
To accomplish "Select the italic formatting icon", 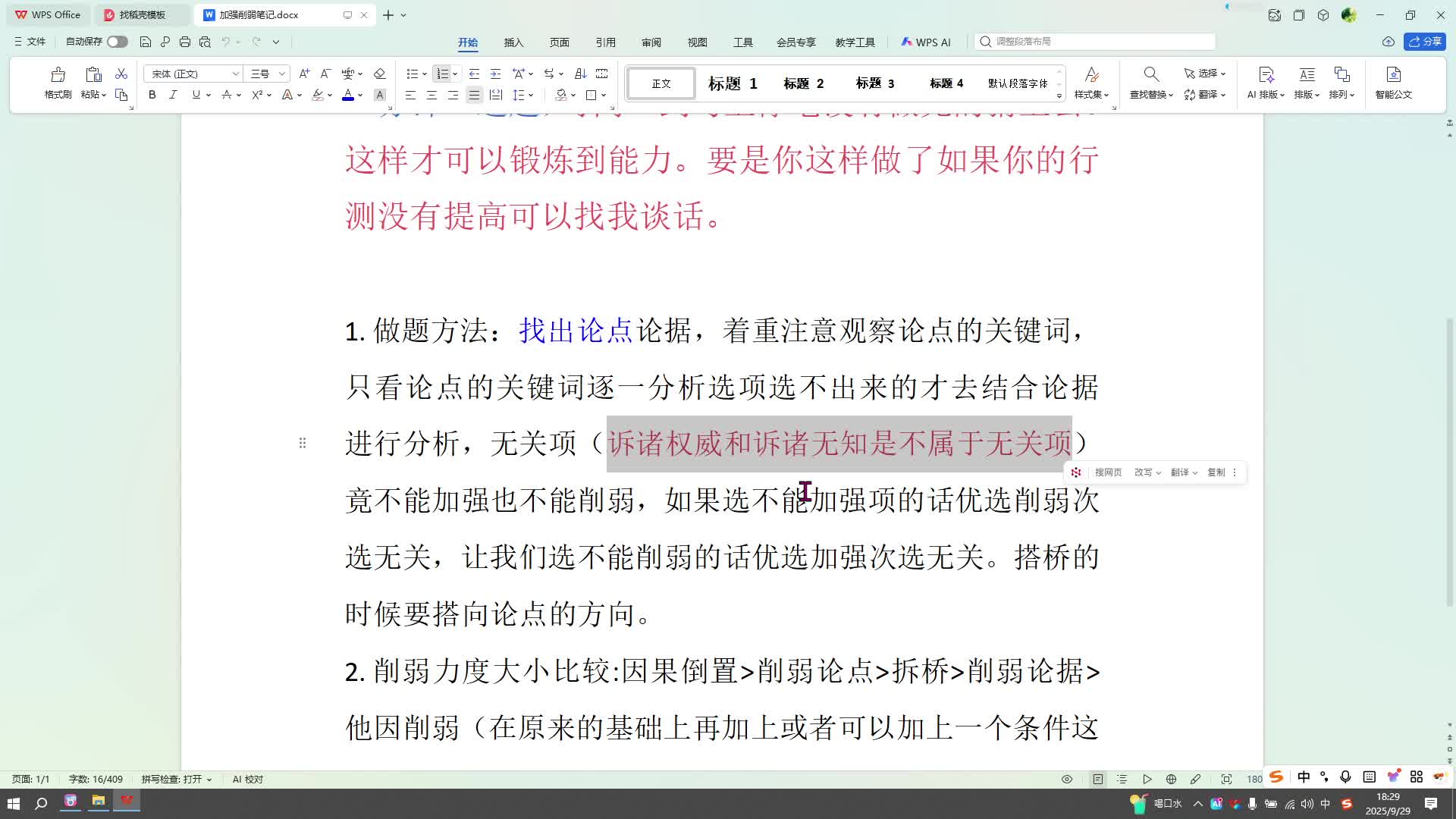I will [173, 95].
